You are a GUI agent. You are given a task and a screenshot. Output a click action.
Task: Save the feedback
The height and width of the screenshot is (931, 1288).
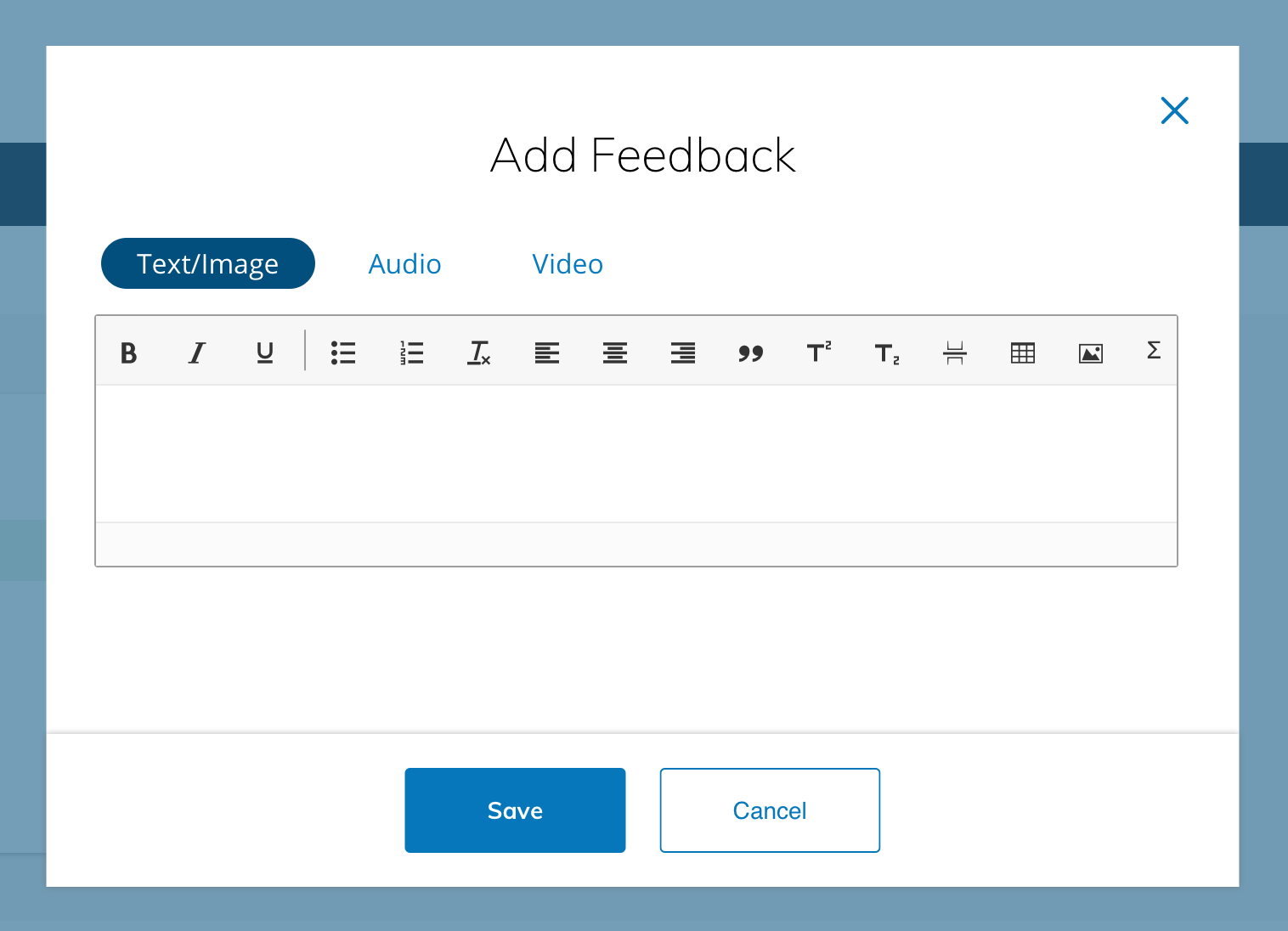[x=515, y=810]
